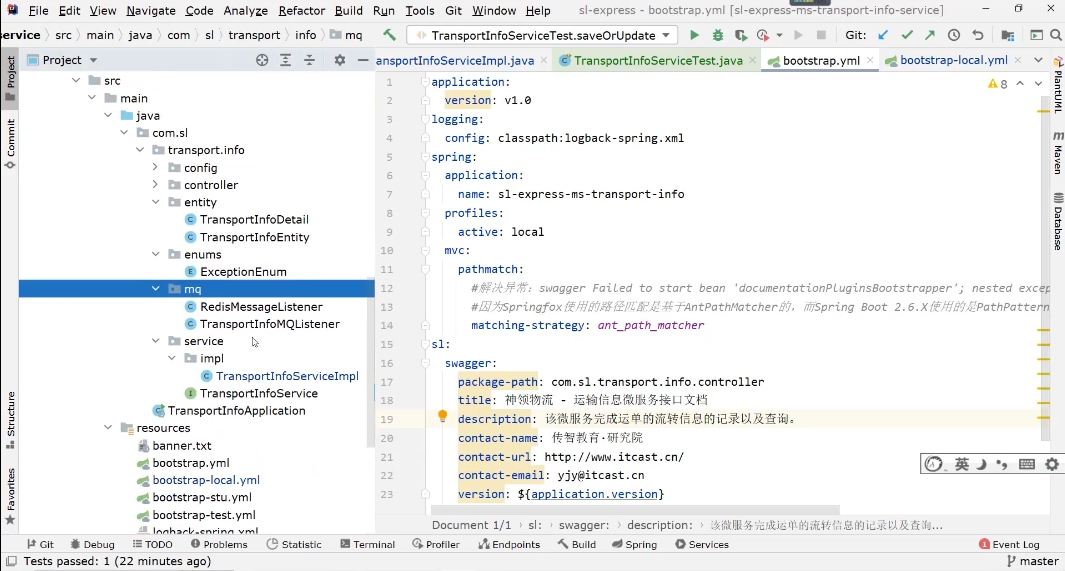
Task: Open TransportInfoMQListener class in tree
Action: [269, 324]
